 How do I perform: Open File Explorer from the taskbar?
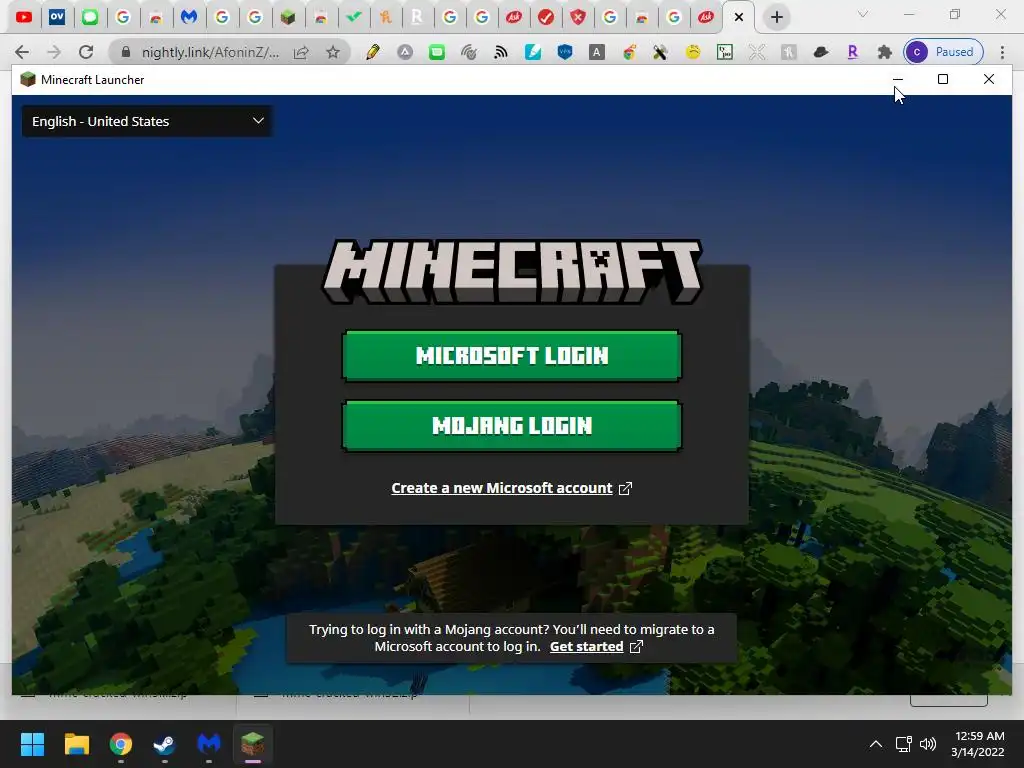pyautogui.click(x=76, y=744)
